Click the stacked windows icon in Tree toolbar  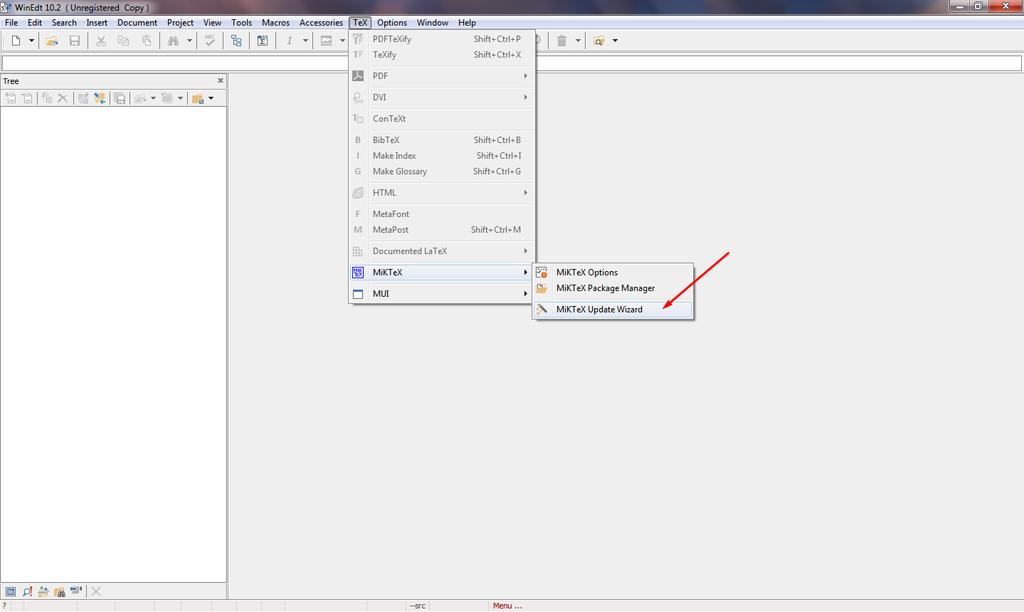pos(120,98)
